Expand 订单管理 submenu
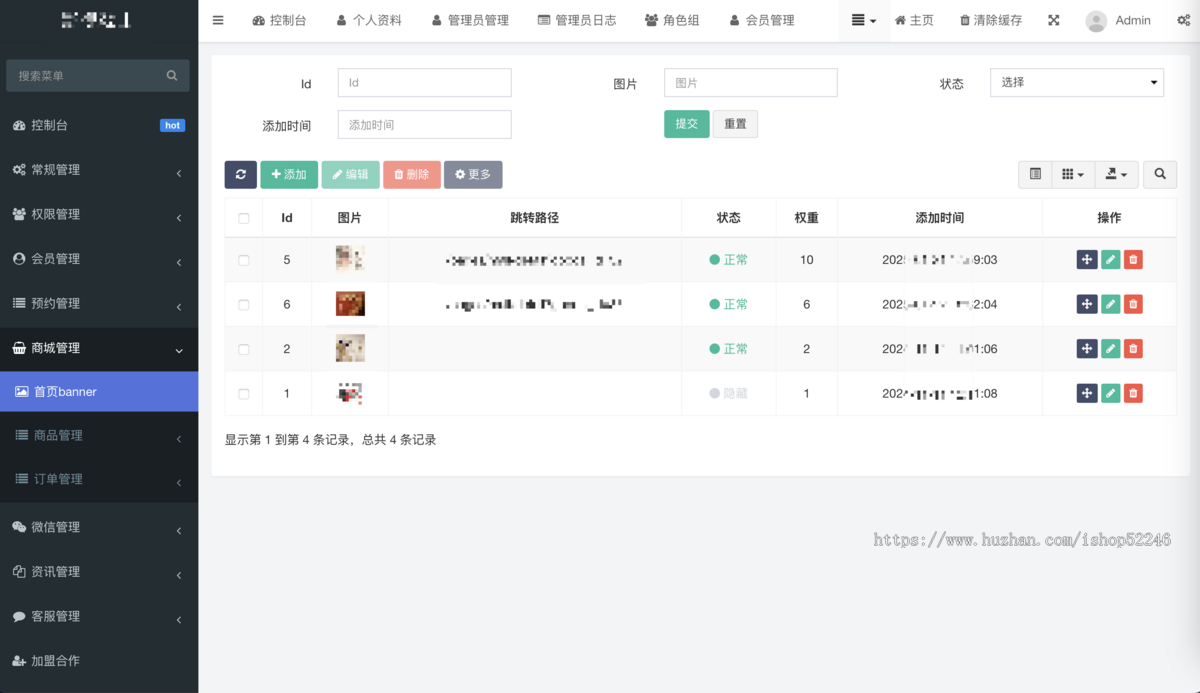1200x693 pixels. point(99,479)
